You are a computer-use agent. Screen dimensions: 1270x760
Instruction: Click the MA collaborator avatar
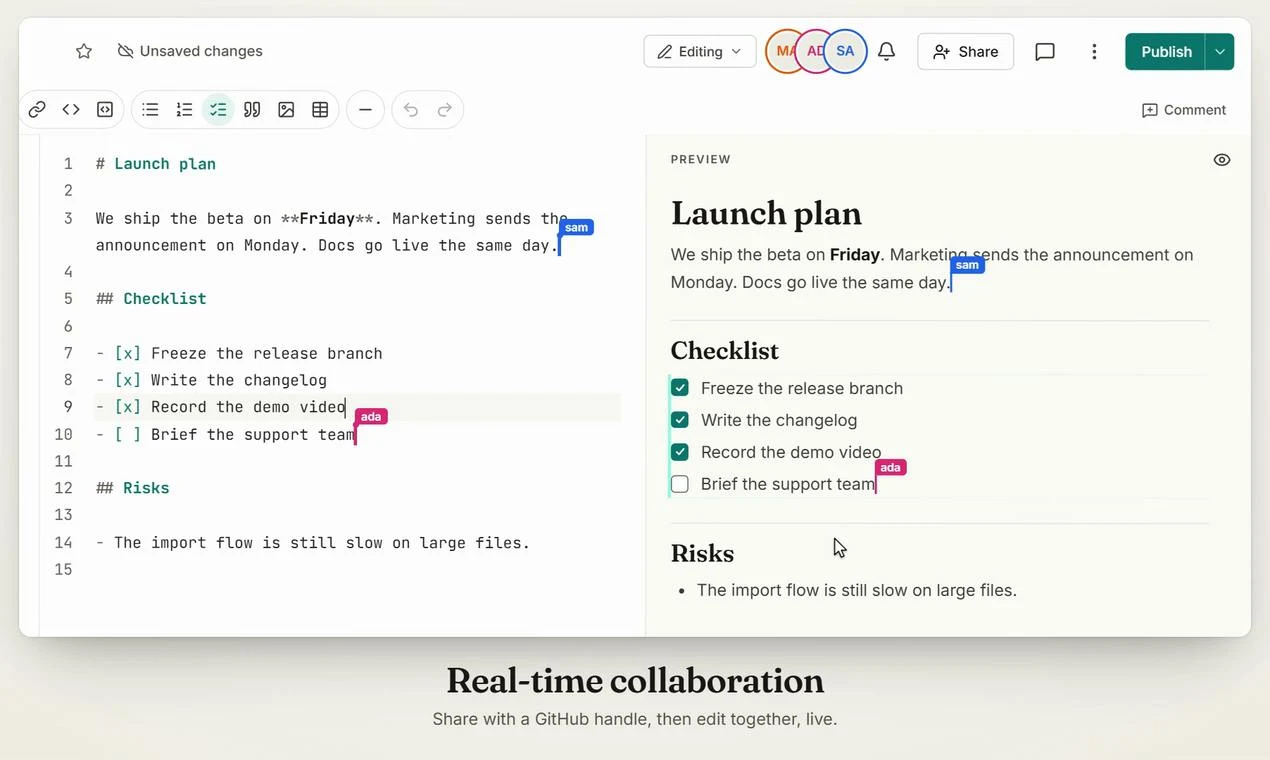click(x=784, y=51)
